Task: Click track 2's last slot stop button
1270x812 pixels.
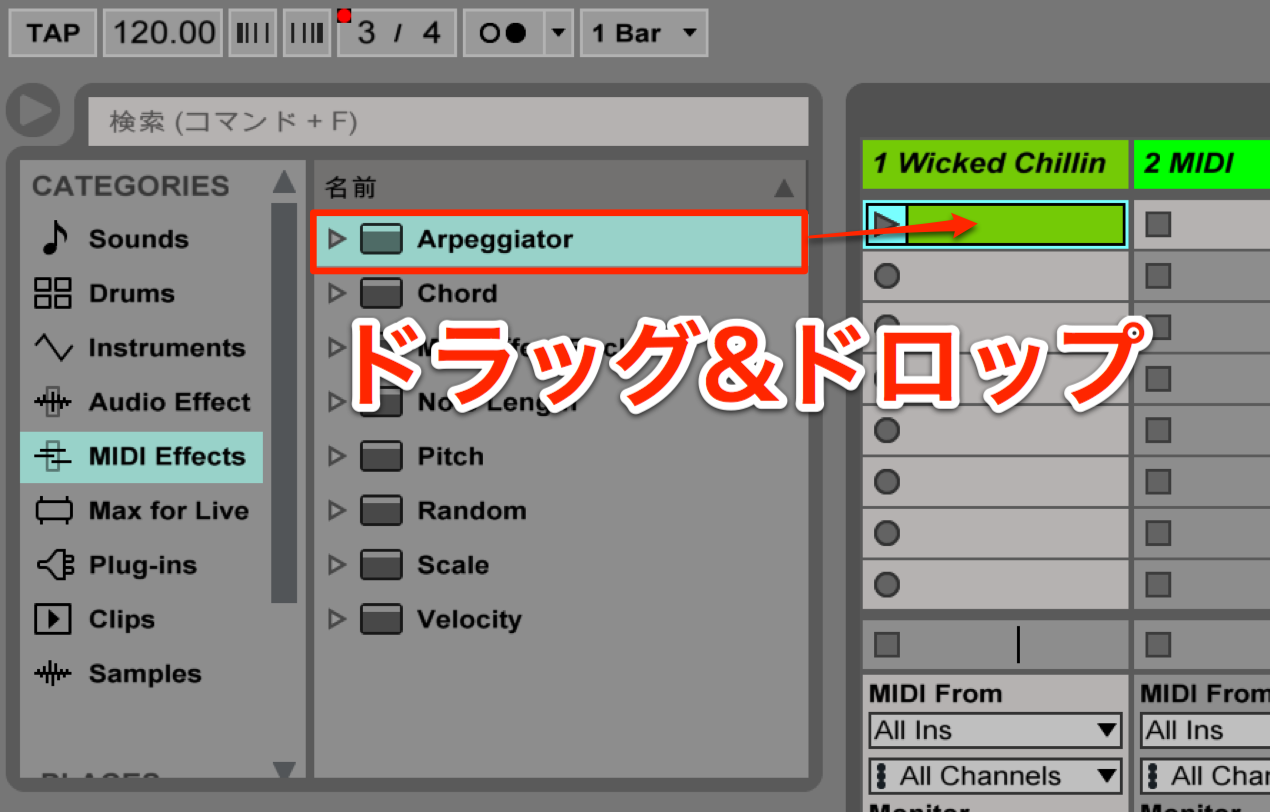Action: pos(1157,584)
